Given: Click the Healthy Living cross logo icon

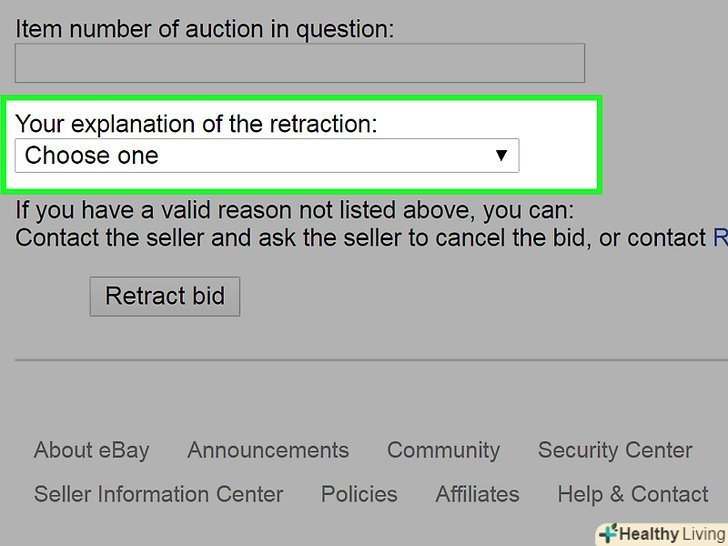Looking at the screenshot, I should point(607,534).
